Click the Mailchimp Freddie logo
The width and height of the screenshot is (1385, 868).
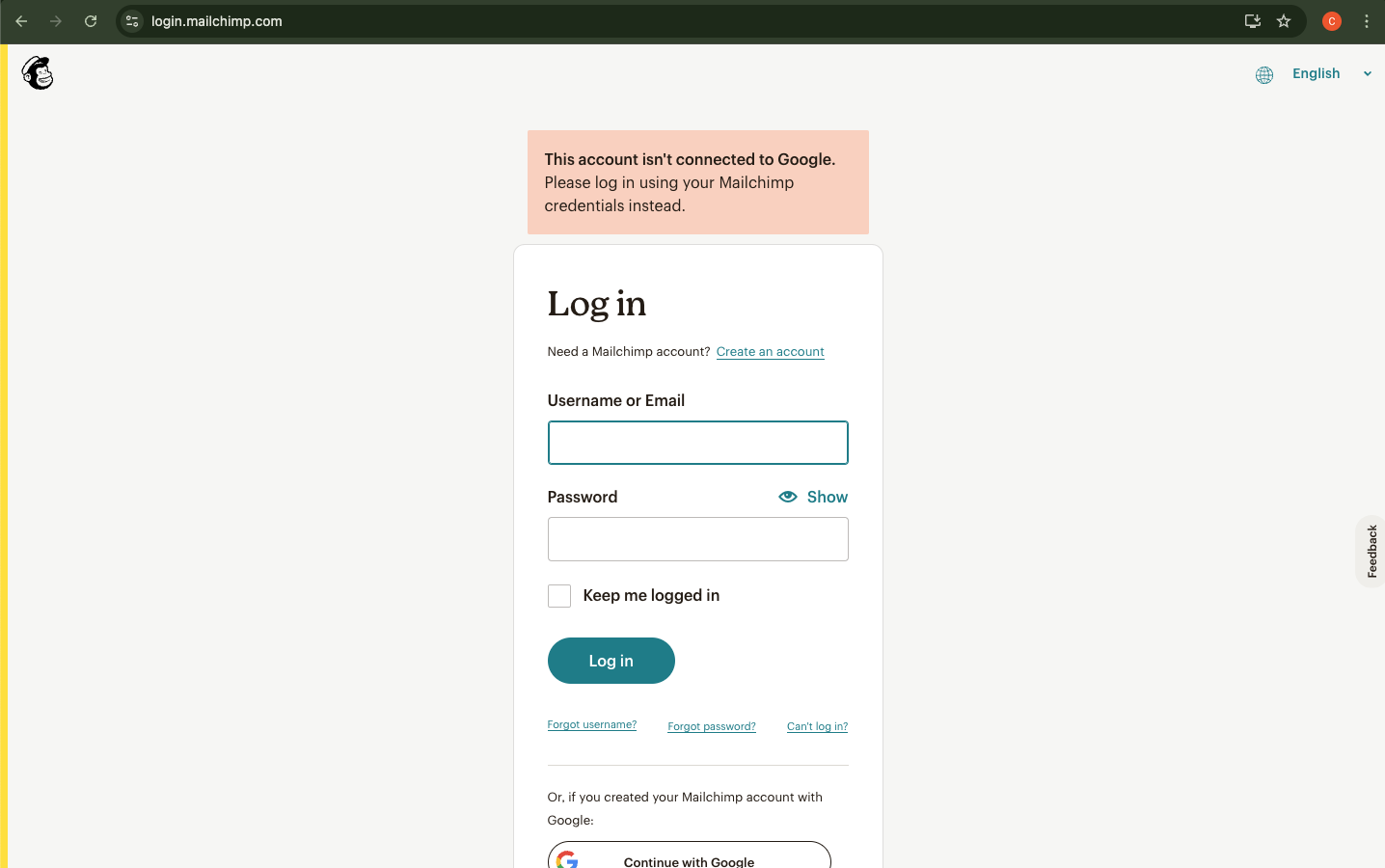pyautogui.click(x=38, y=73)
